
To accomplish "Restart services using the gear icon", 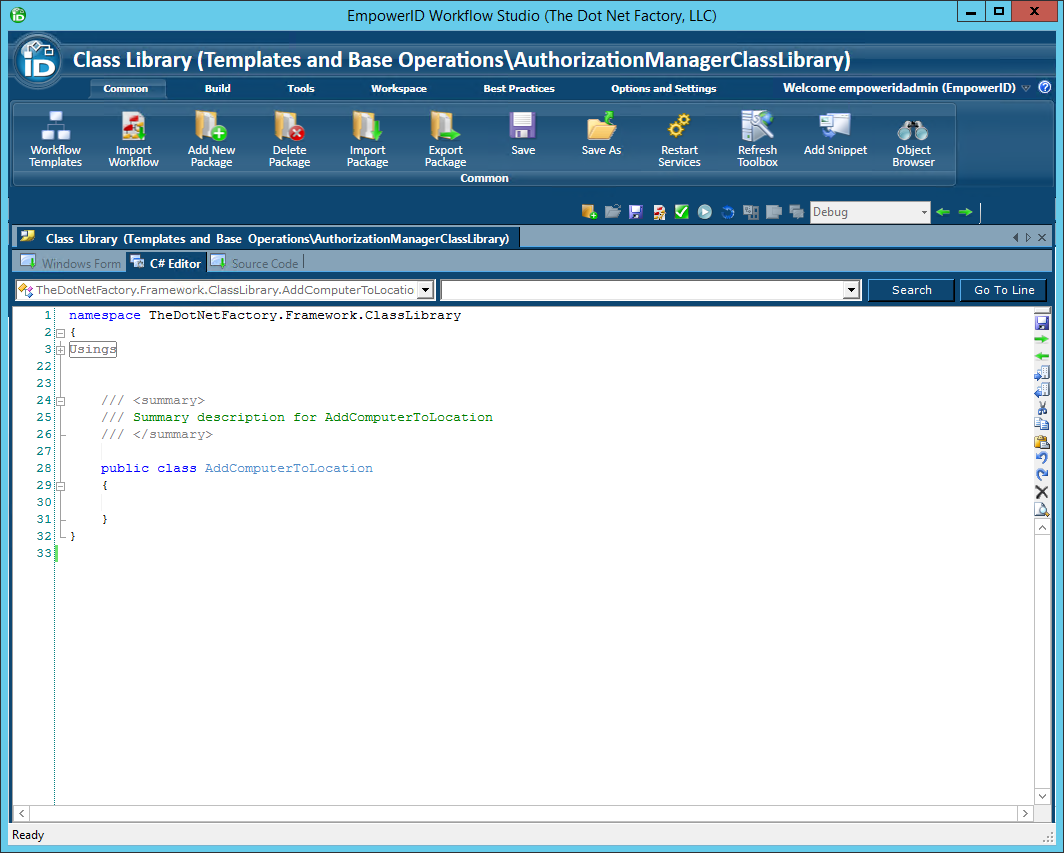I will click(679, 139).
